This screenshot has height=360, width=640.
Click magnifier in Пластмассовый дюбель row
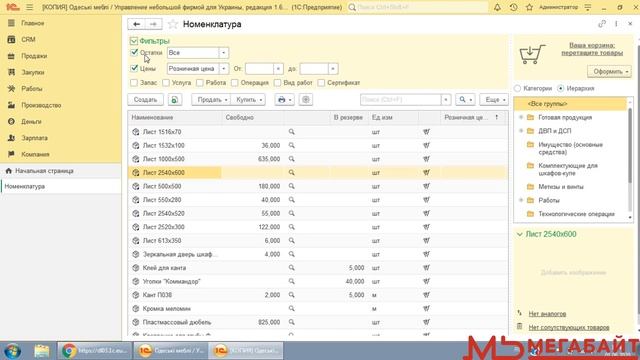(x=291, y=322)
